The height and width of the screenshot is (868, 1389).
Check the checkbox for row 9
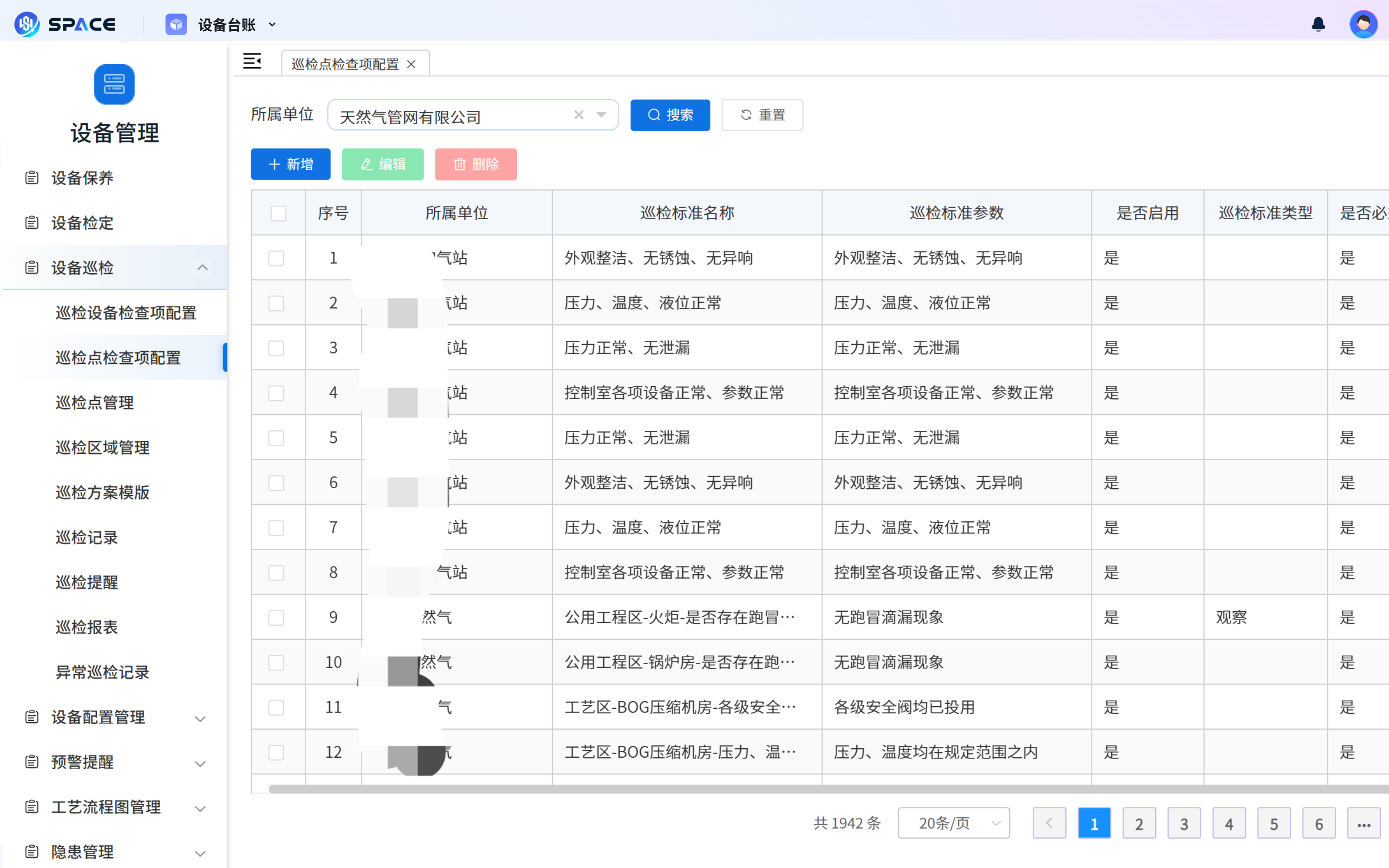(x=277, y=617)
